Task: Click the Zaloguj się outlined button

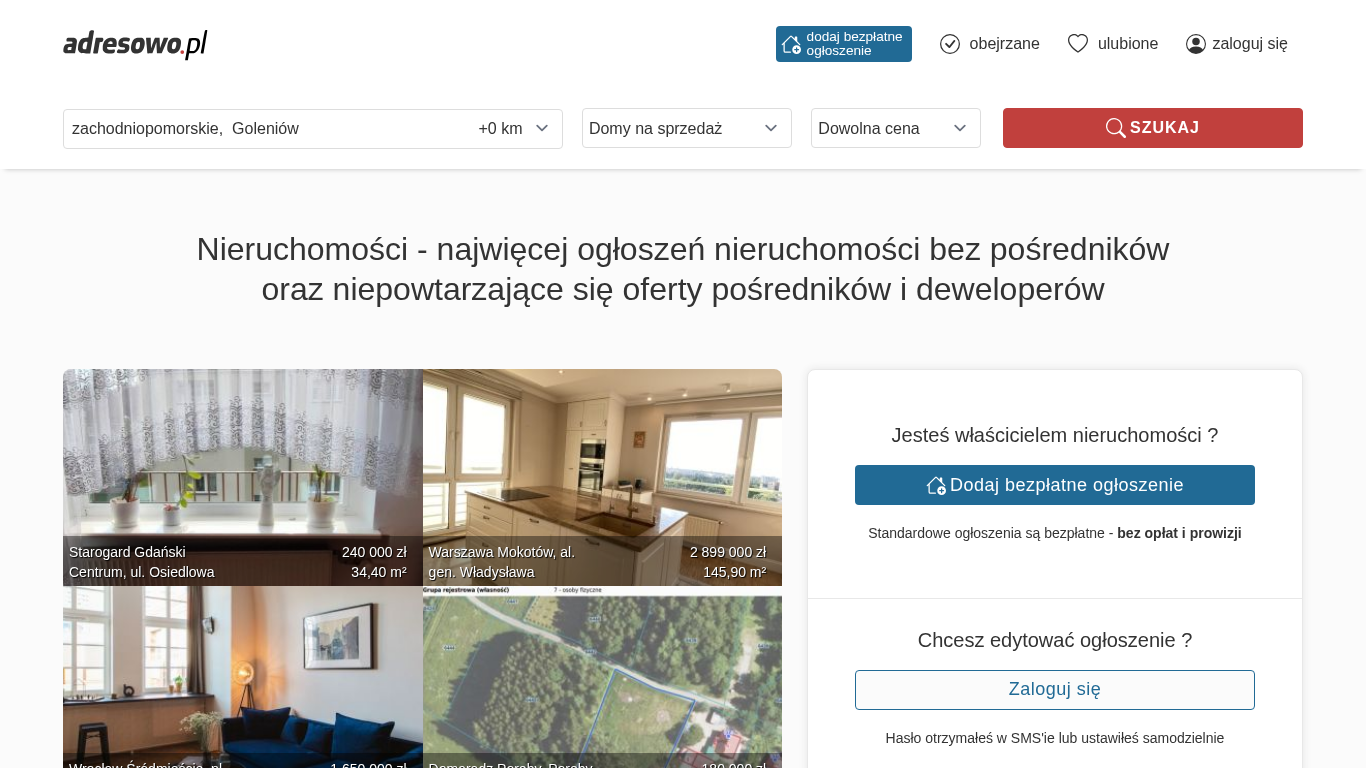Action: point(1055,690)
